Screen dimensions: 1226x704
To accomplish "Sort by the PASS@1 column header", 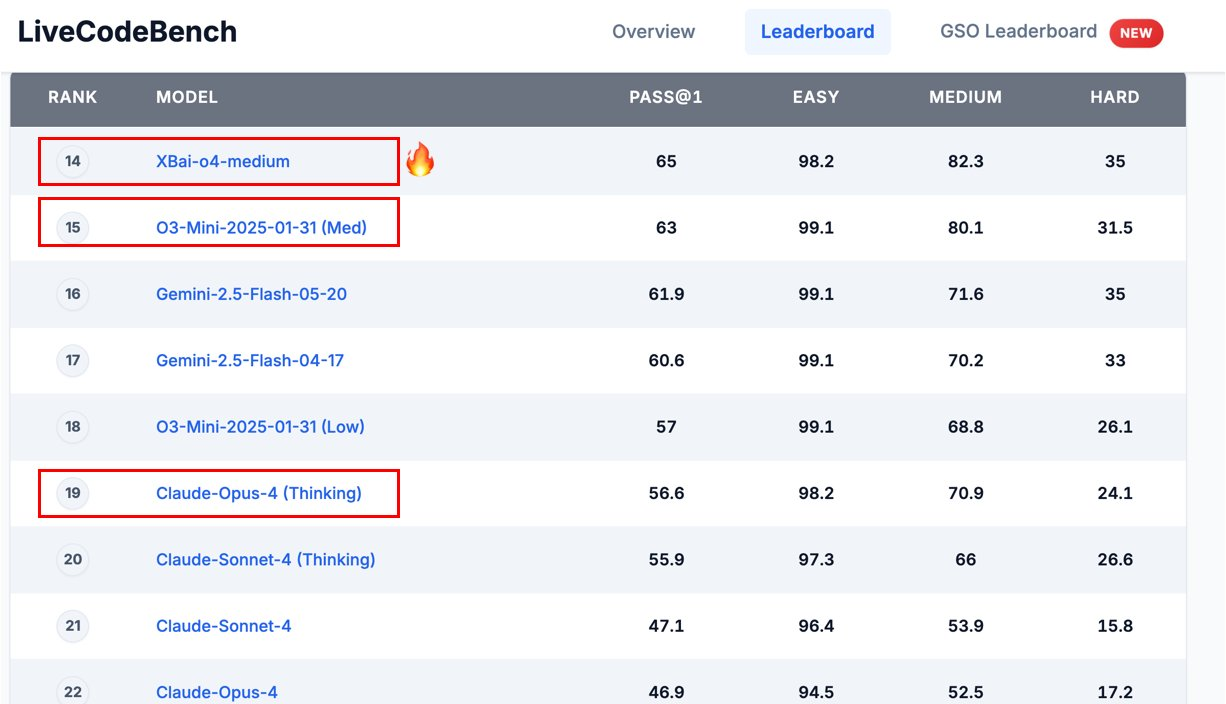I will [666, 97].
